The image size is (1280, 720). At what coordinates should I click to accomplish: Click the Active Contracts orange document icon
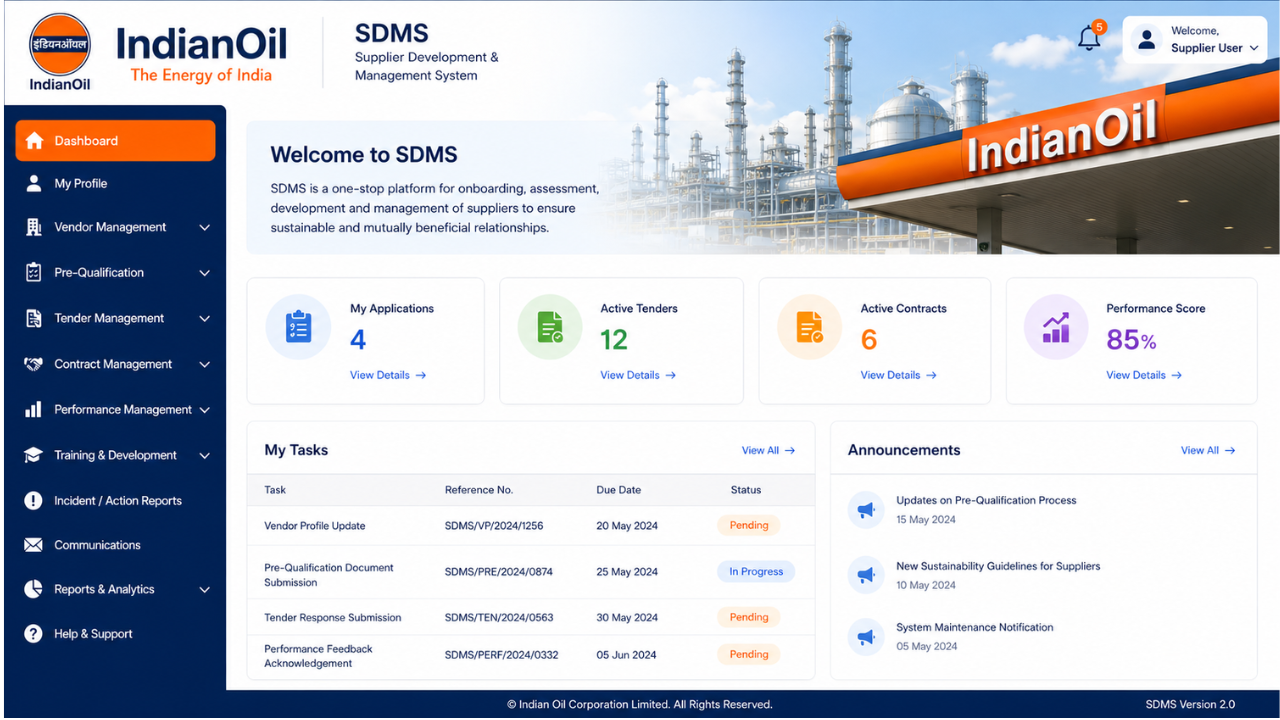pyautogui.click(x=810, y=327)
